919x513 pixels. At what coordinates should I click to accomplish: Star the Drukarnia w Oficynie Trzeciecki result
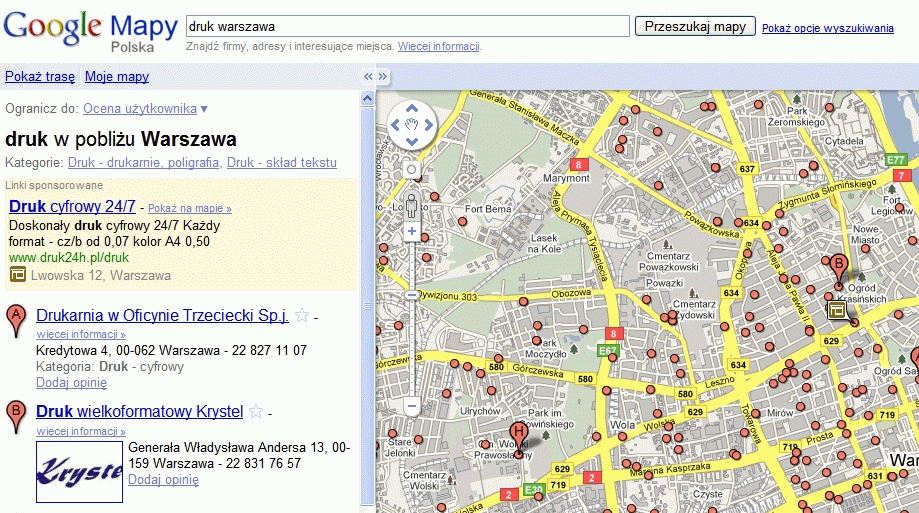click(302, 315)
